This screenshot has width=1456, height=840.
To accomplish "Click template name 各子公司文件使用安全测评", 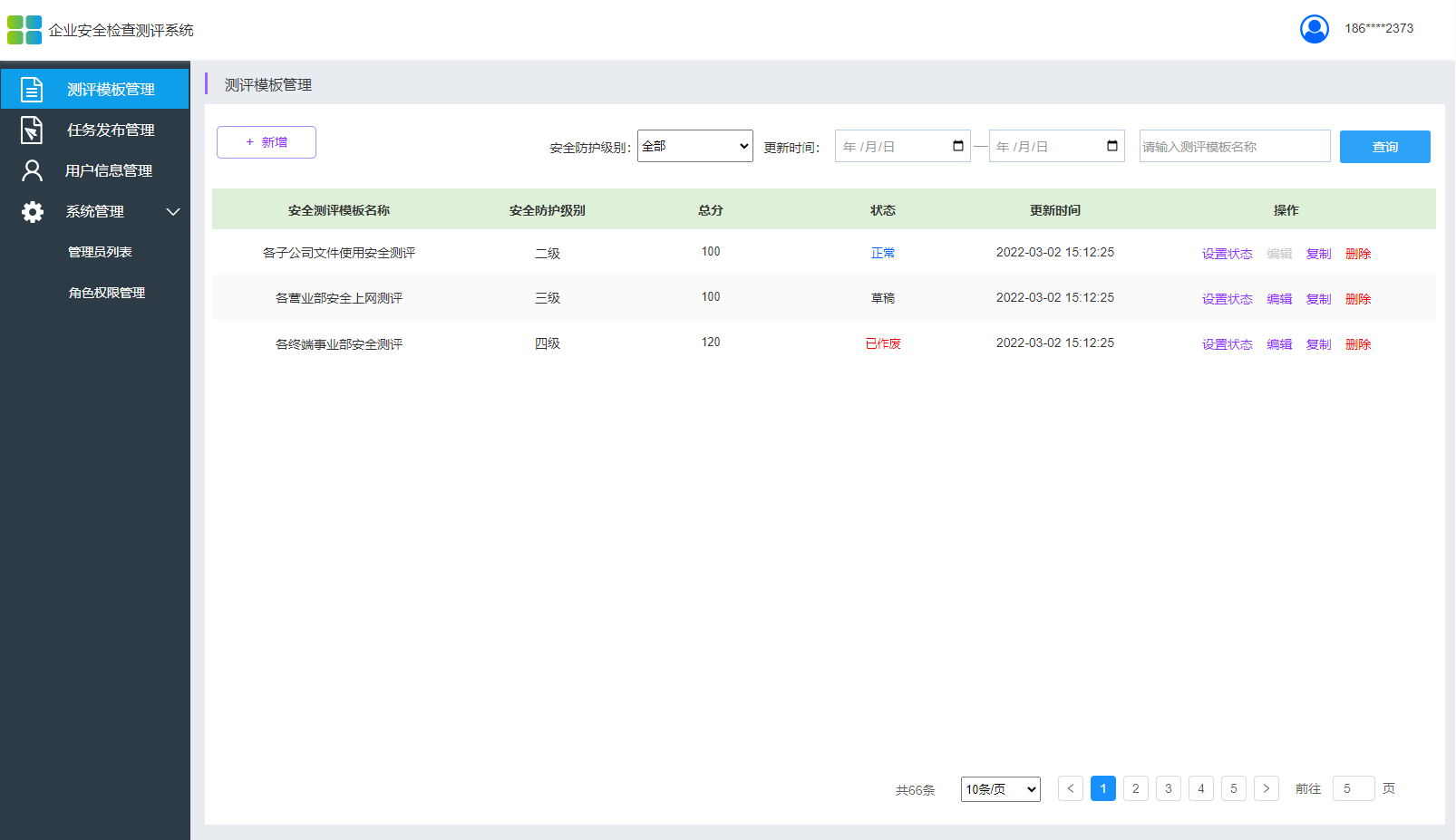I will point(339,253).
